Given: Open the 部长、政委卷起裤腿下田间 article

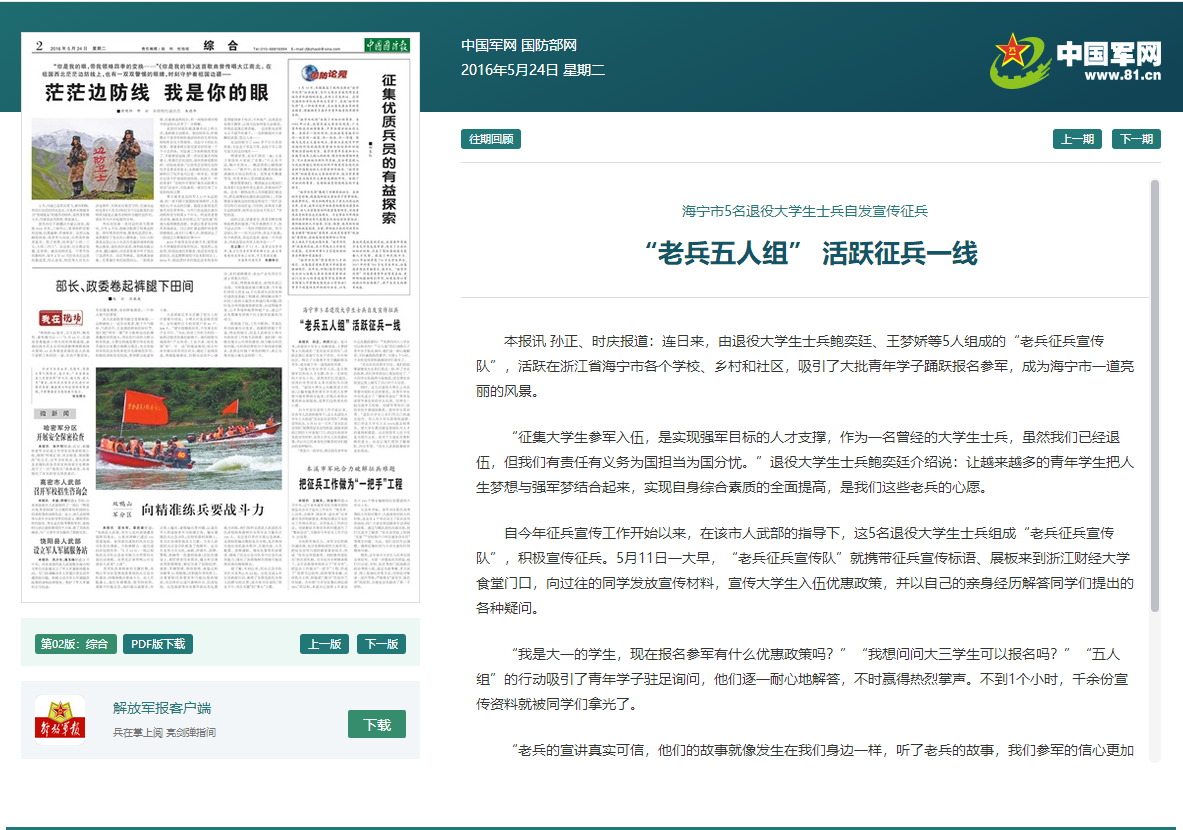Looking at the screenshot, I should 124,286.
